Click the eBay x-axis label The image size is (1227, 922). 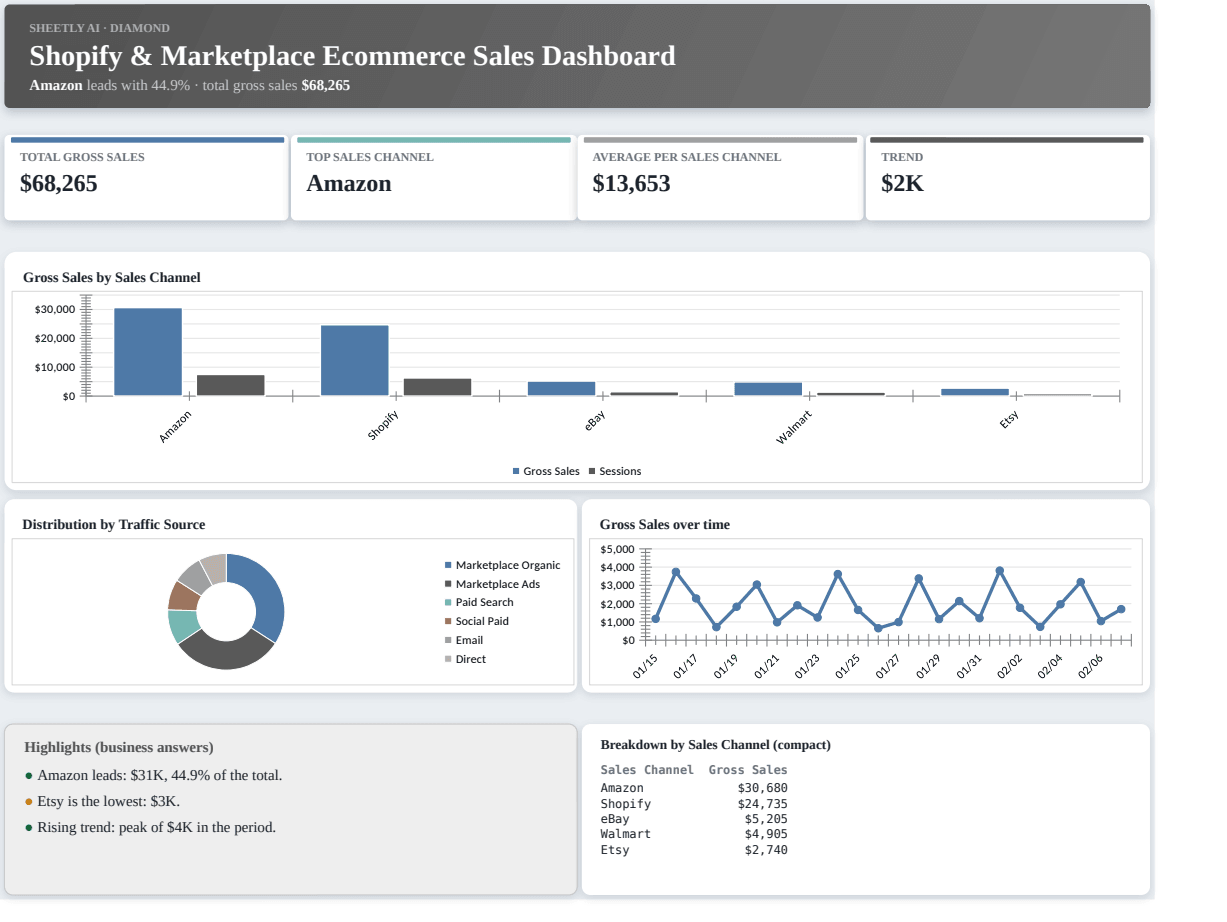[x=595, y=421]
